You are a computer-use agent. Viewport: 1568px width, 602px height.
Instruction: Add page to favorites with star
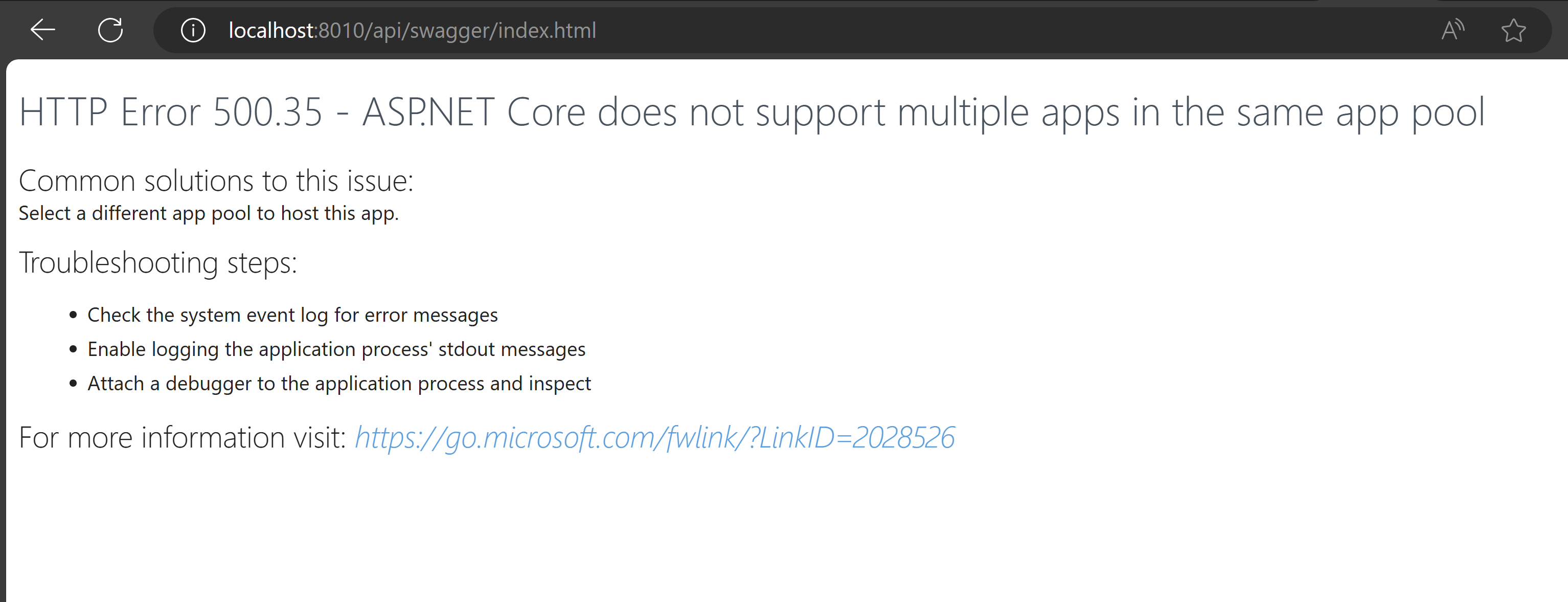coord(1513,30)
